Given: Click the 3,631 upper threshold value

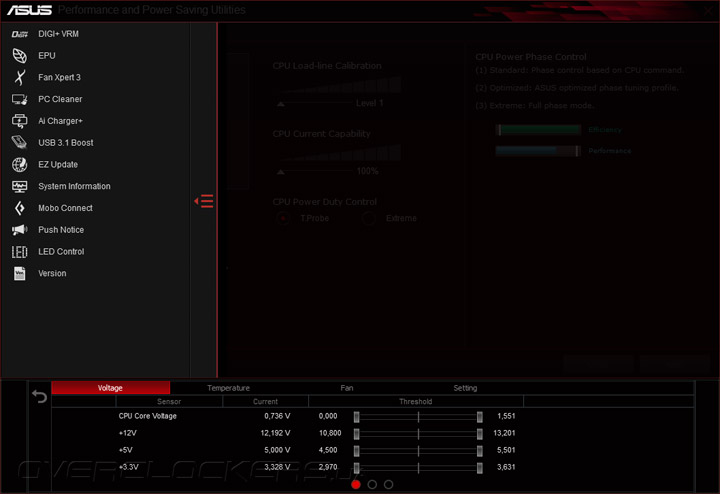Looking at the screenshot, I should tap(506, 467).
